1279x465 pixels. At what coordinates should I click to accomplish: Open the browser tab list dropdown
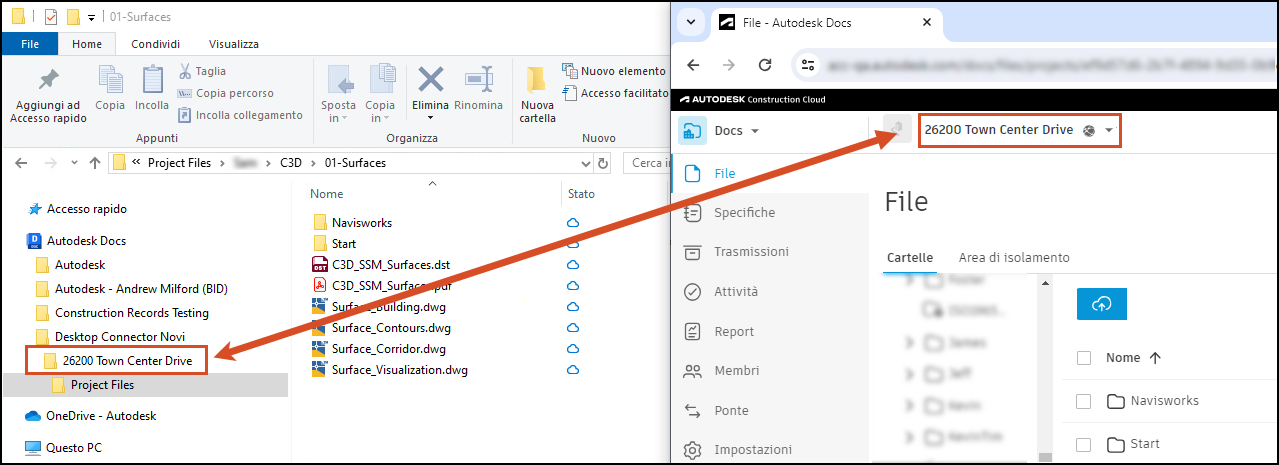coord(690,22)
